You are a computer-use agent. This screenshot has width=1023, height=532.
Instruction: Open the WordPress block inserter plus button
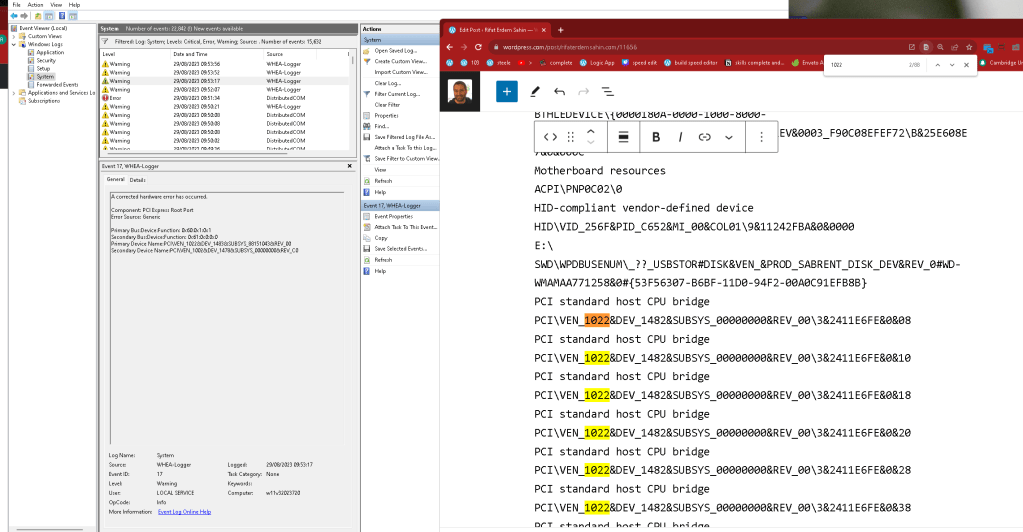(506, 91)
